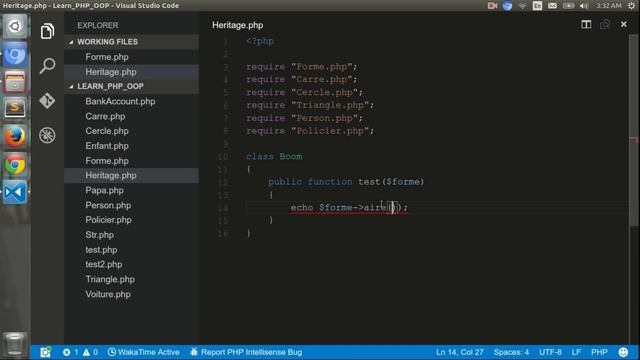The width and height of the screenshot is (640, 360).
Task: Launch Chromium from the dock
Action: pyautogui.click(x=15, y=54)
